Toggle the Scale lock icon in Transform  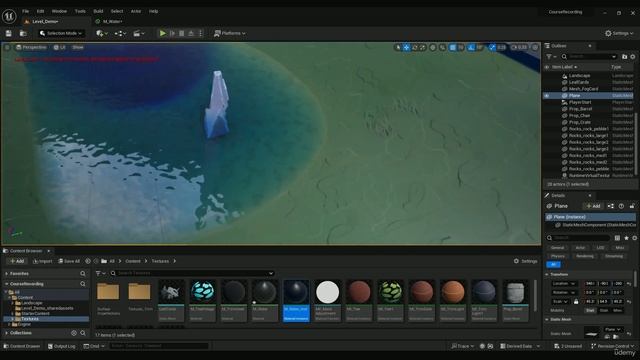[x=576, y=302]
